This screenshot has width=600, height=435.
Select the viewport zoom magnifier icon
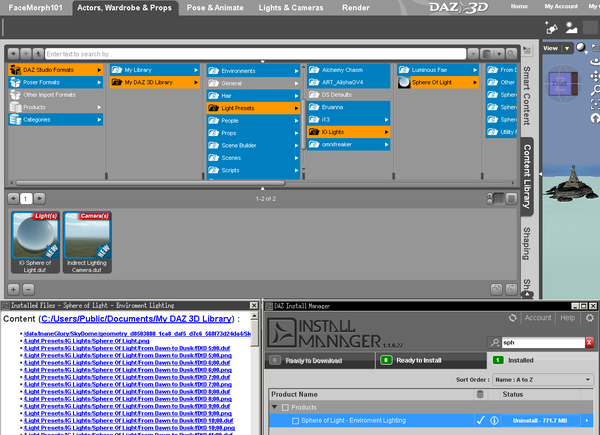click(x=595, y=90)
